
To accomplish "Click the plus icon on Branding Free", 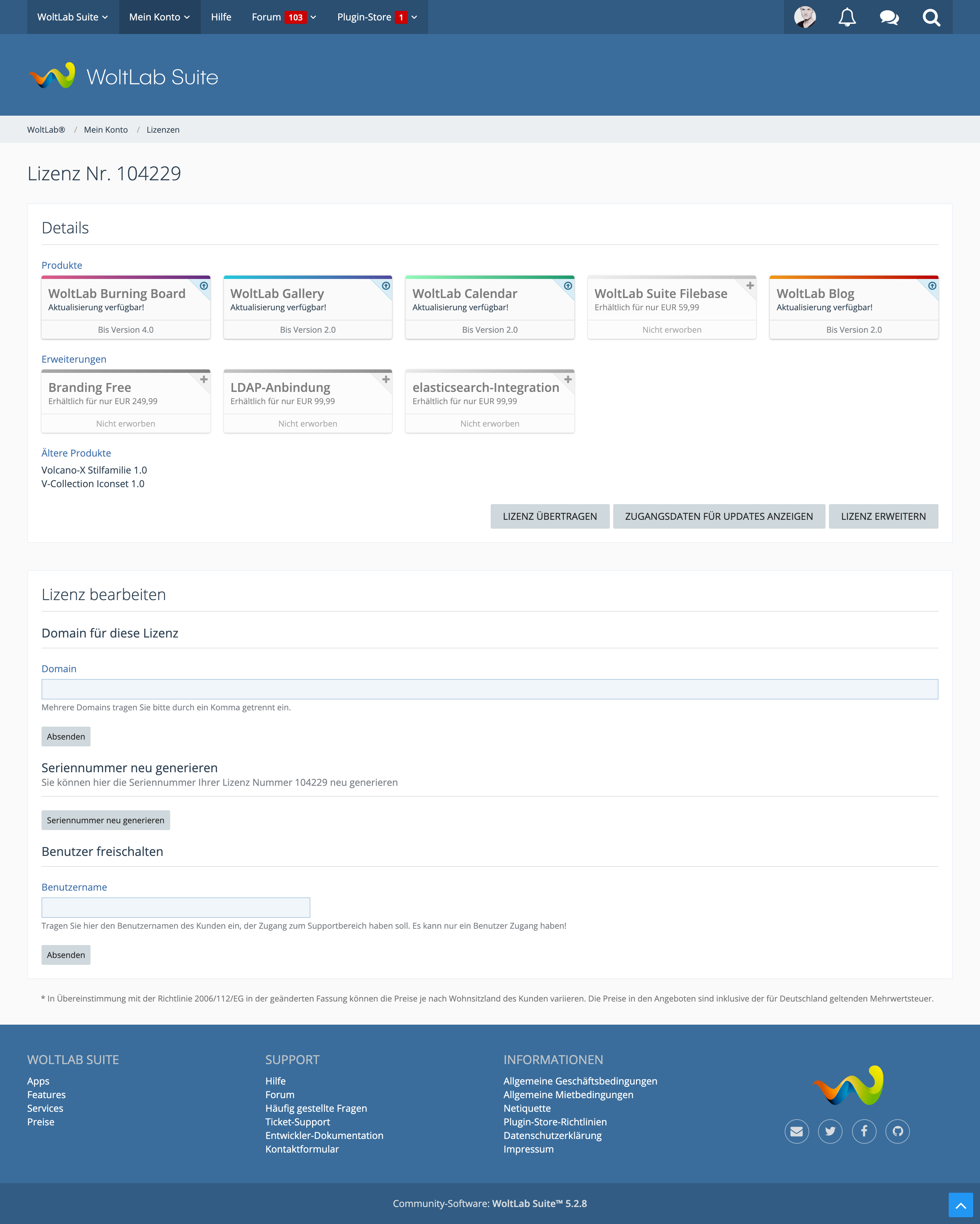I will [204, 379].
